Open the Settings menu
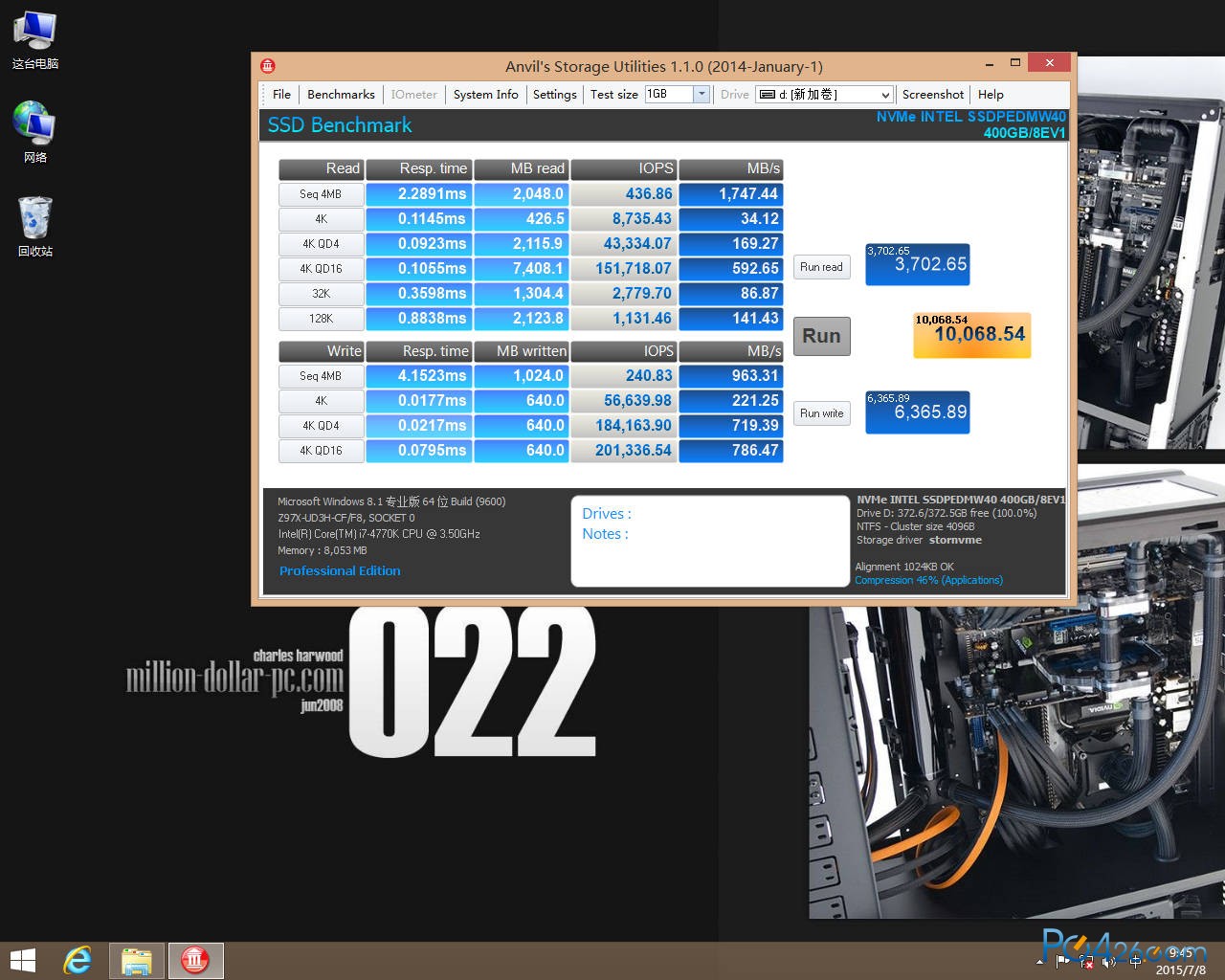Screen dimensions: 1225x980 (x=555, y=95)
